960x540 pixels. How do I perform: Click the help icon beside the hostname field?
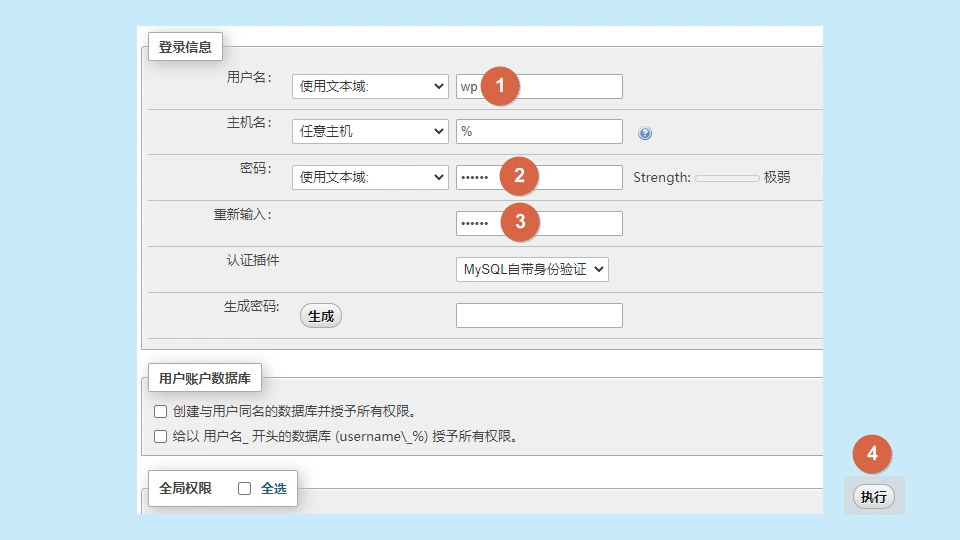click(x=645, y=133)
